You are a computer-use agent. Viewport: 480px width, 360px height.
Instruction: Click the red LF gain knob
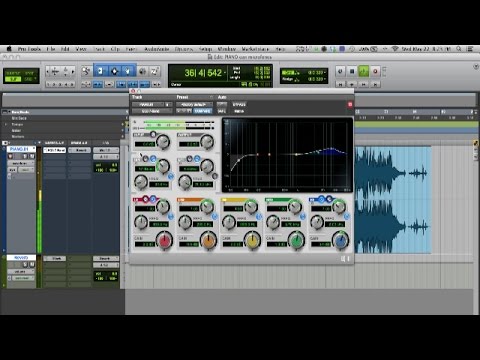(x=165, y=241)
